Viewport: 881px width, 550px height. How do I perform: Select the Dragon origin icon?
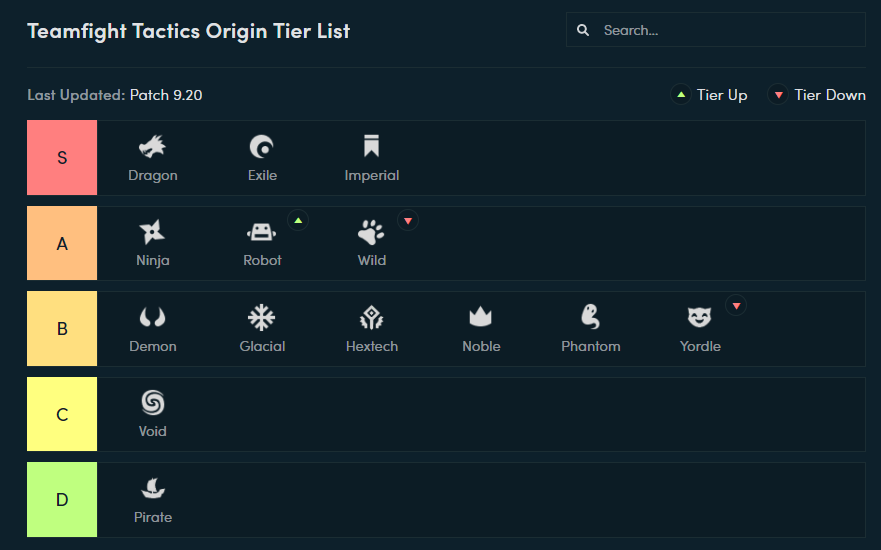click(152, 147)
